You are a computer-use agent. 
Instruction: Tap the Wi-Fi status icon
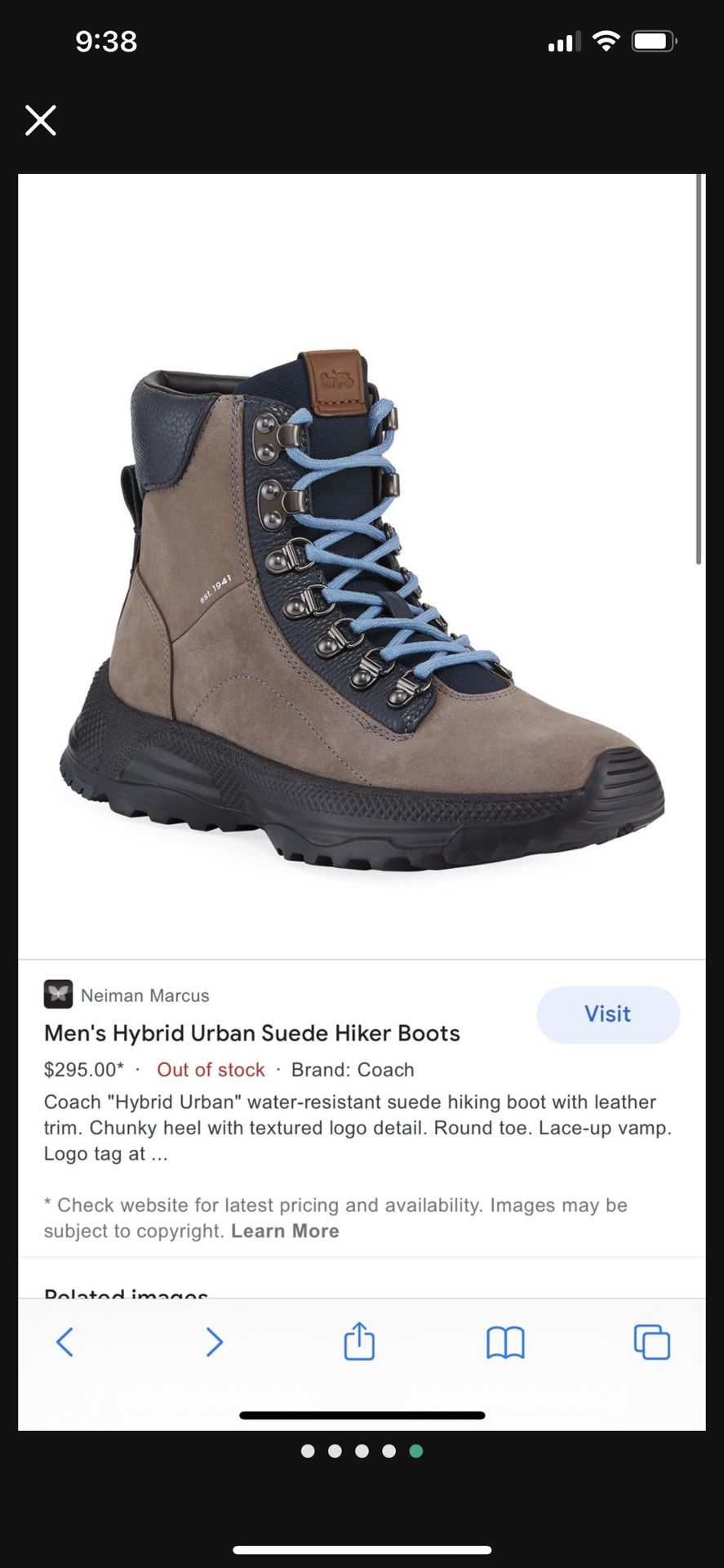click(606, 41)
